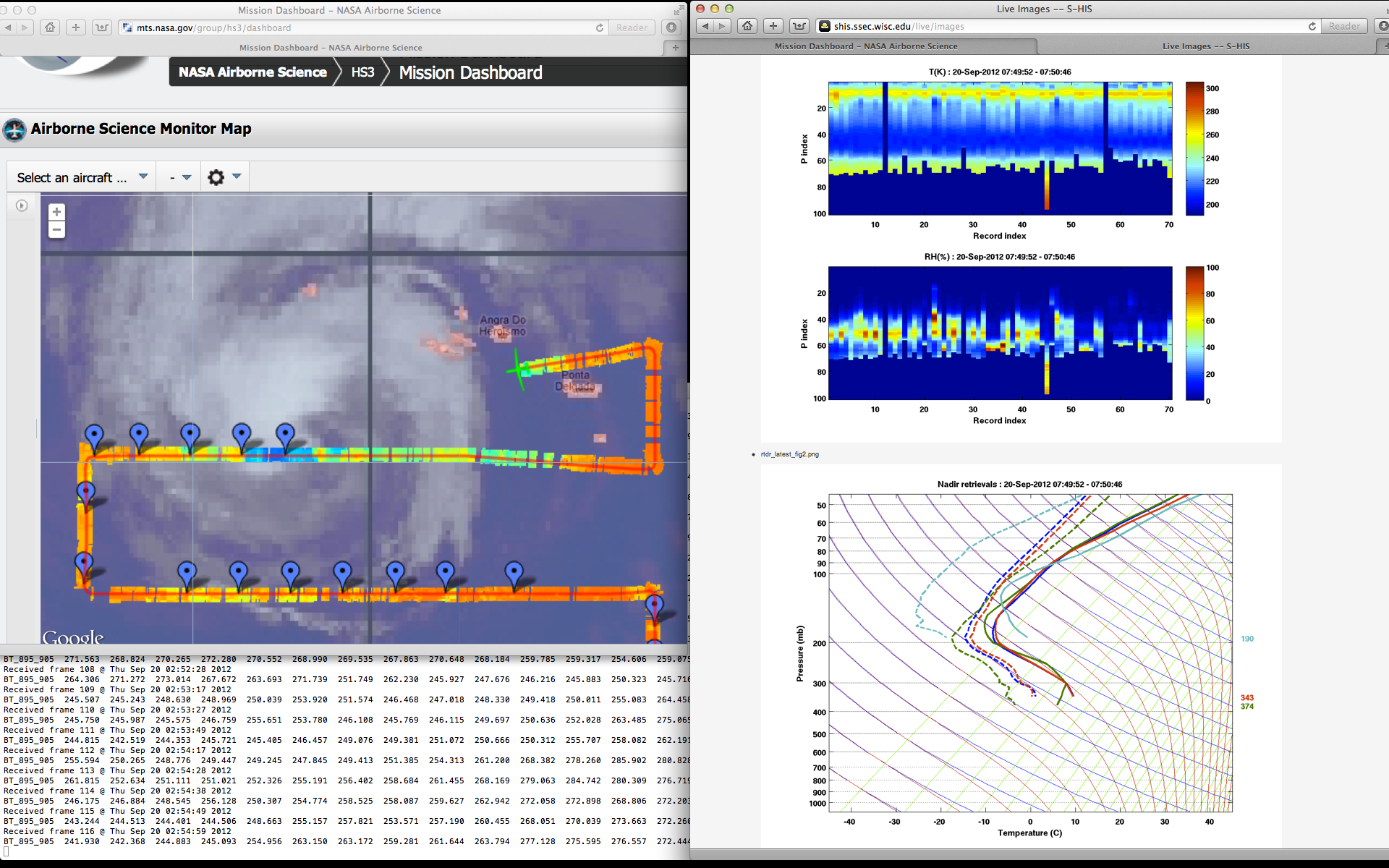Click add bookmark plus icon in the left browser

click(x=75, y=27)
